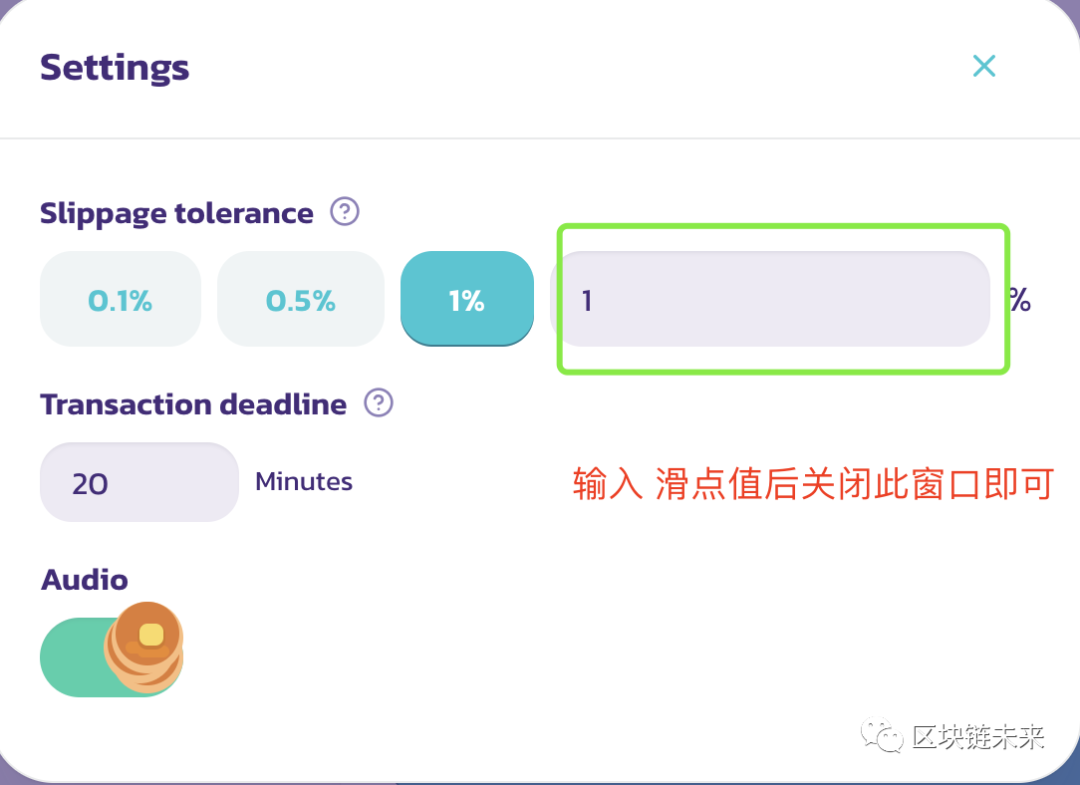Click the red Chinese instruction text
The image size is (1080, 785).
pyautogui.click(x=812, y=483)
